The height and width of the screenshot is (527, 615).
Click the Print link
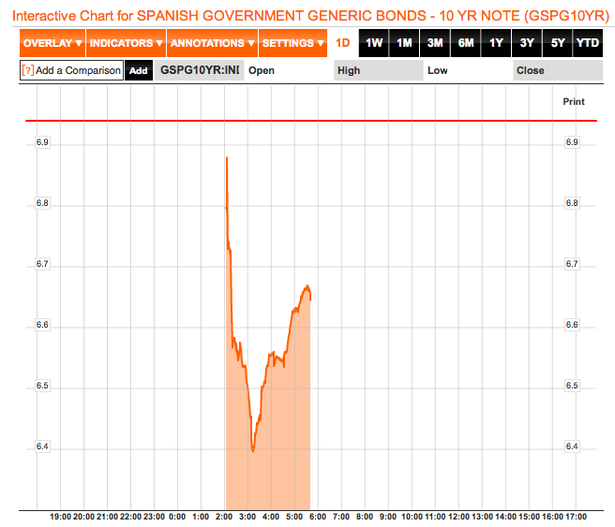pos(573,102)
